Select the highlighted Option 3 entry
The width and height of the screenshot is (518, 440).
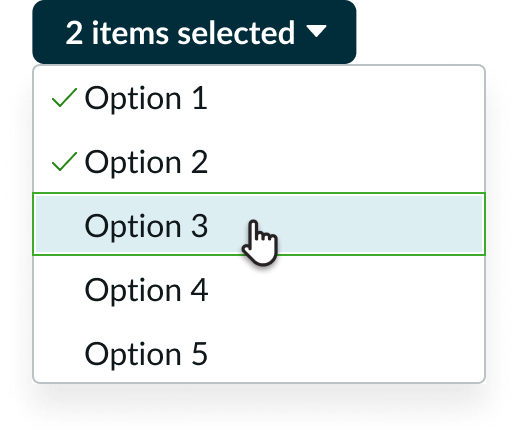click(x=259, y=224)
